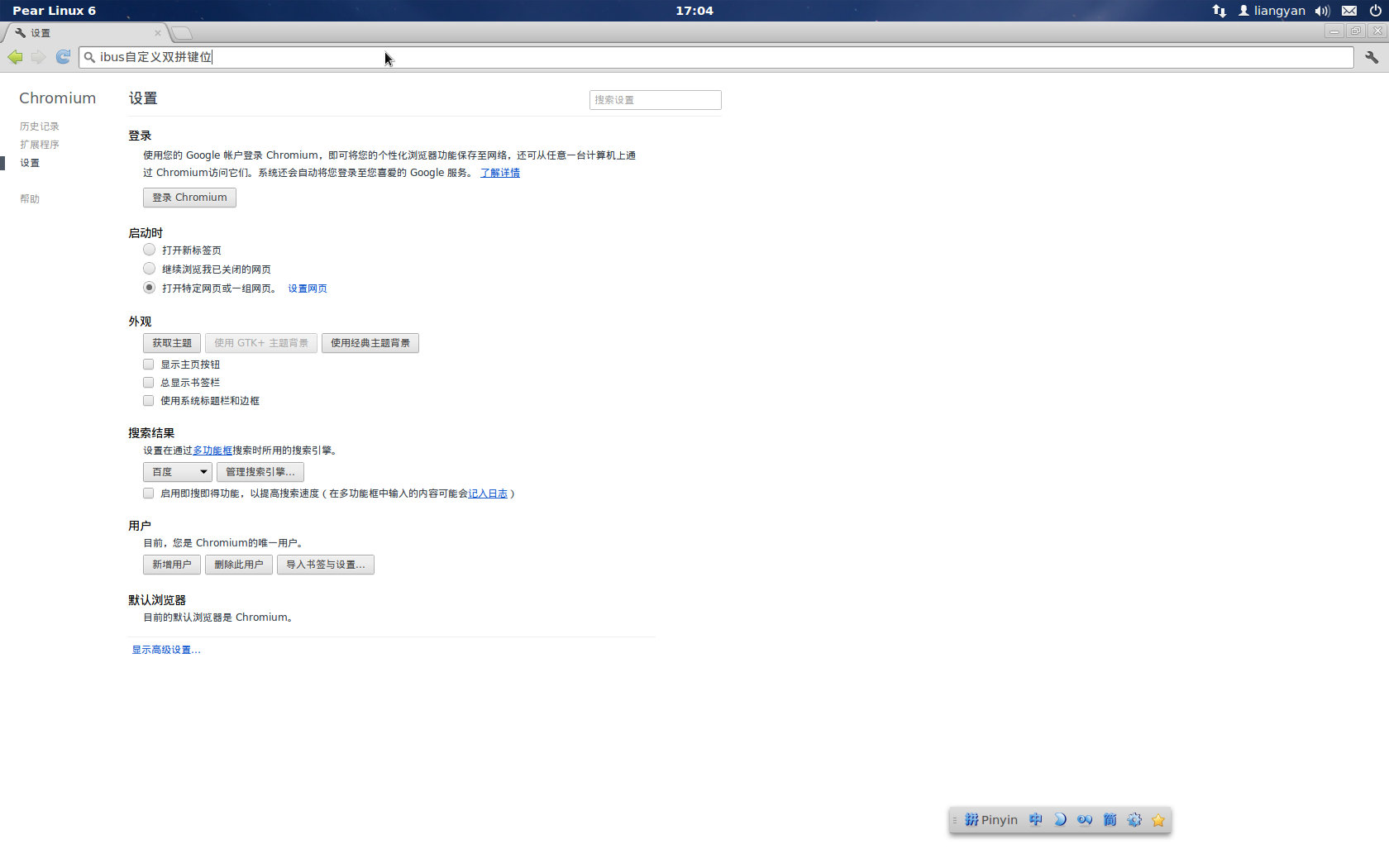Click the address bar containing ibus自定义双拼键位
This screenshot has height=868, width=1389.
click(x=716, y=57)
